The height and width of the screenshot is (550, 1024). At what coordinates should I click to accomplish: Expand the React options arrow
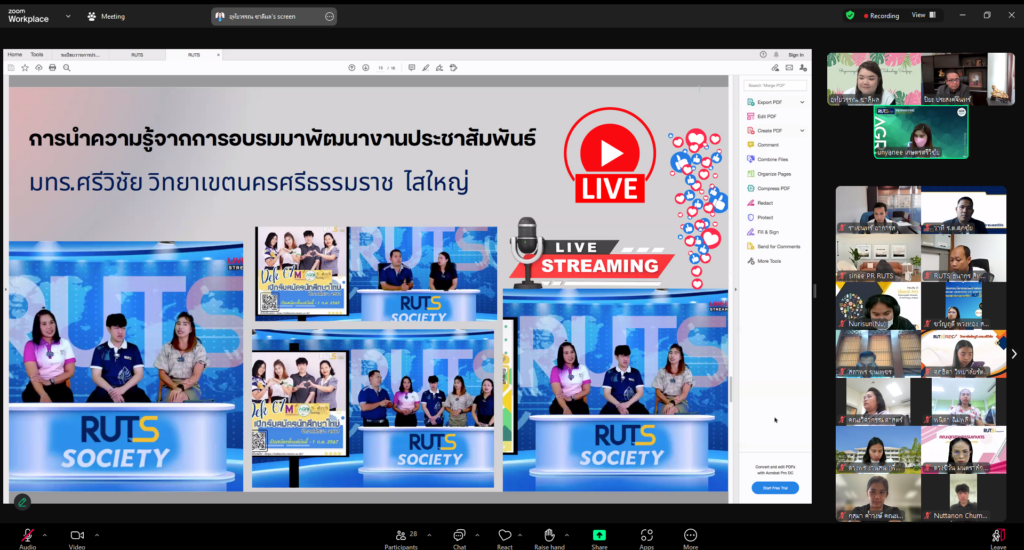(x=520, y=535)
